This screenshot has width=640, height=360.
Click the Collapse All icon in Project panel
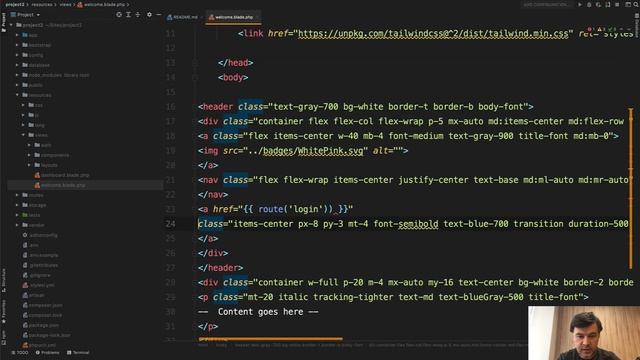coord(138,15)
